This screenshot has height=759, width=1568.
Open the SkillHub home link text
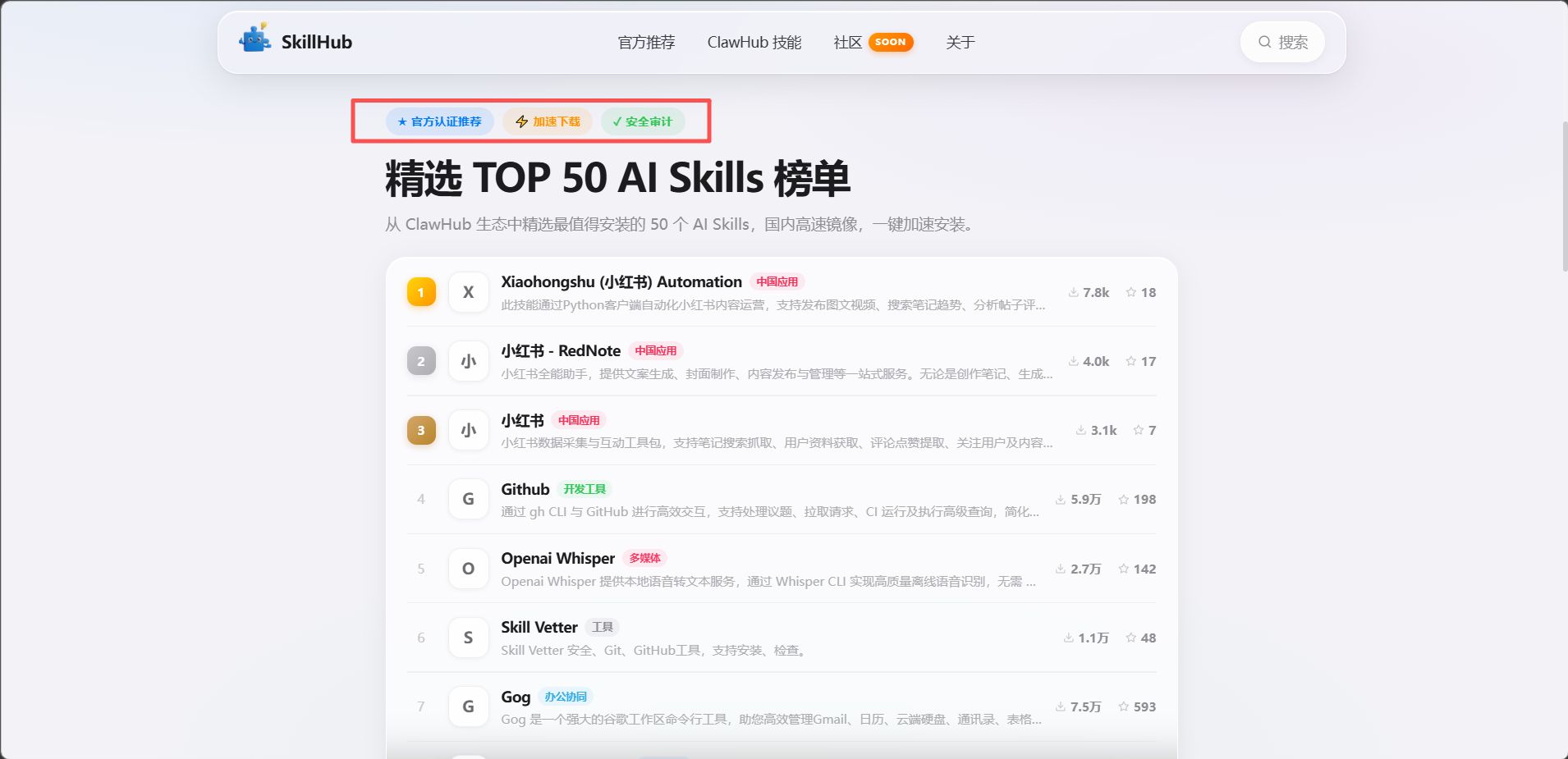pyautogui.click(x=317, y=42)
